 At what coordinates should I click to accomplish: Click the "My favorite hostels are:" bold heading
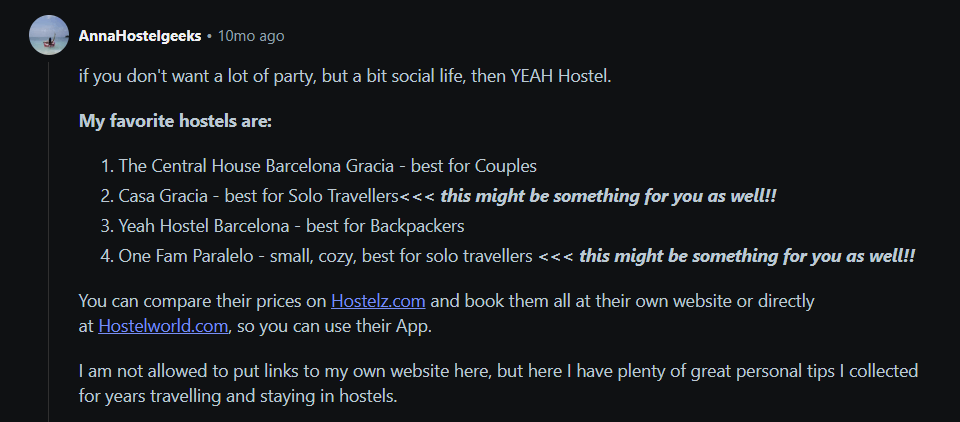pos(175,121)
